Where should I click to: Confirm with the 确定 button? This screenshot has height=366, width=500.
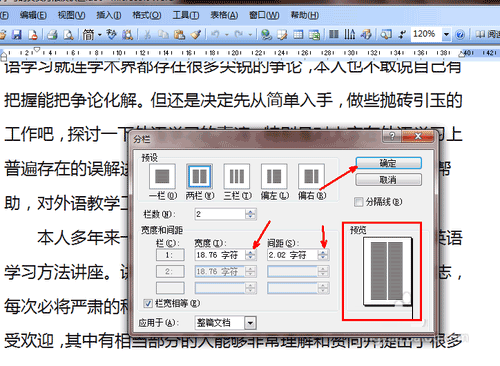[x=388, y=163]
